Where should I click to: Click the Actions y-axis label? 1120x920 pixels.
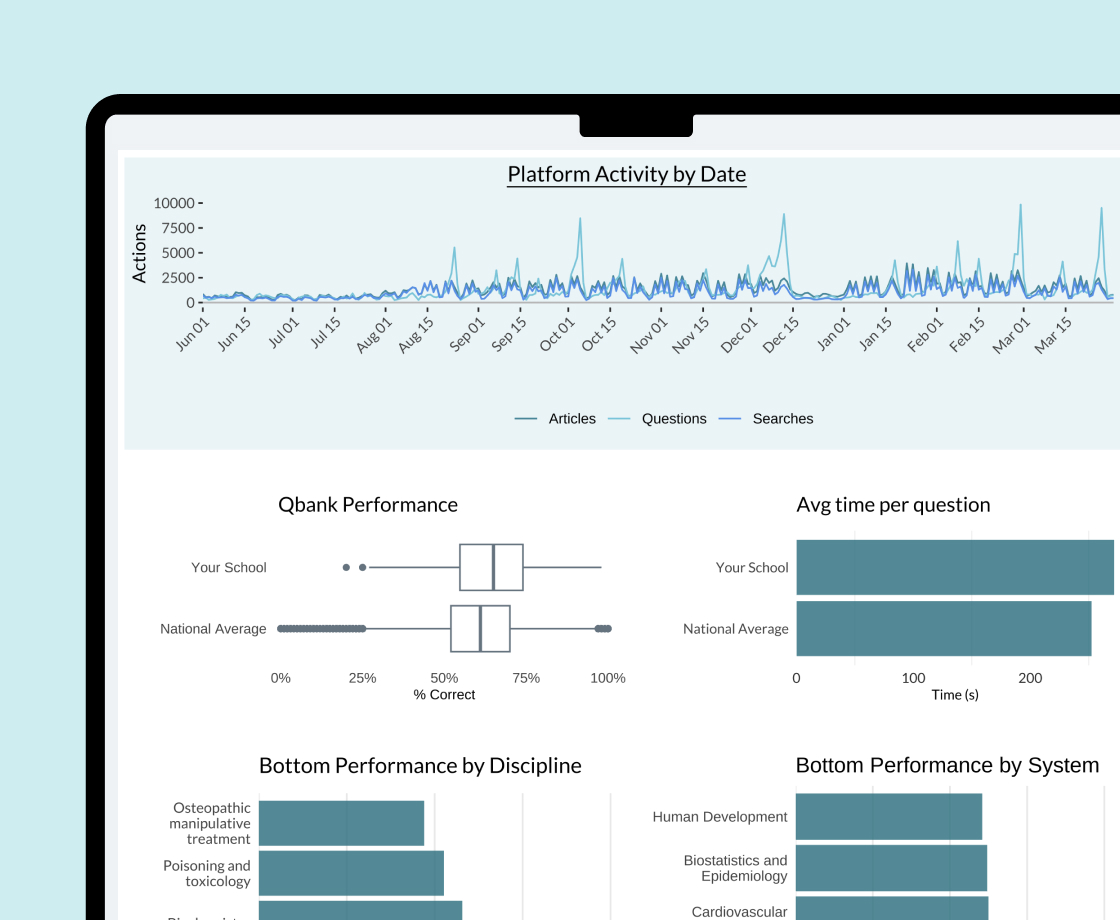pos(139,253)
